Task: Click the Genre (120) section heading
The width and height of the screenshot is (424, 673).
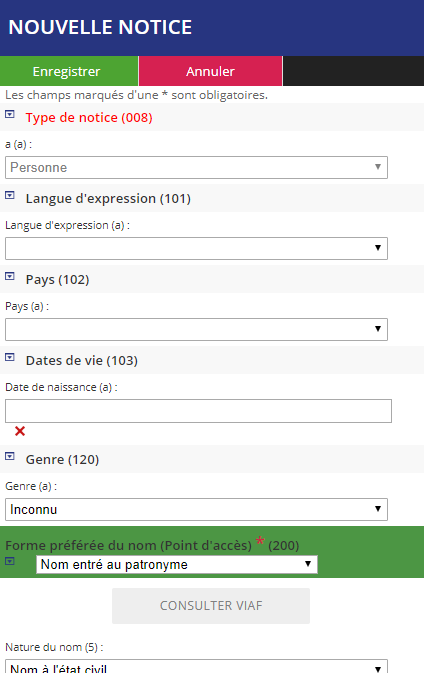Action: [62, 459]
